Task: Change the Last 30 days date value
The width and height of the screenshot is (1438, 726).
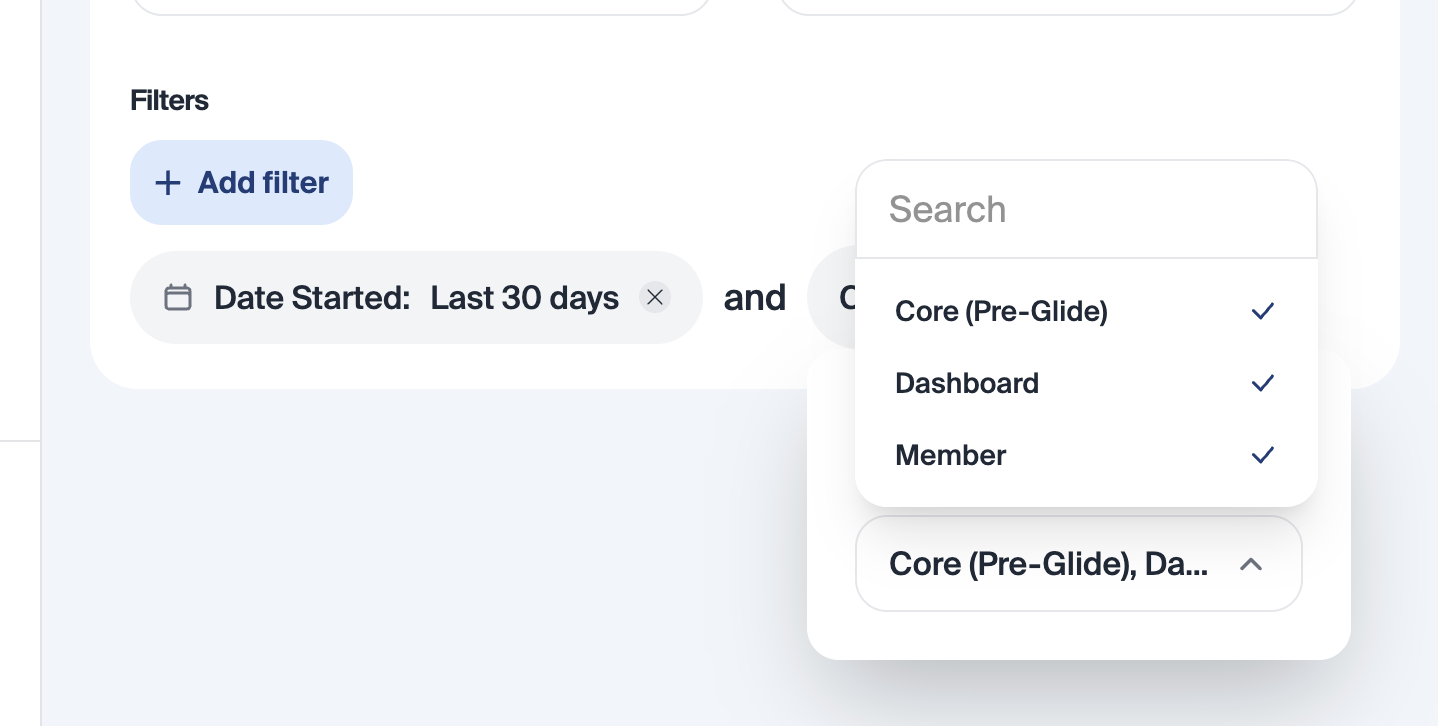Action: coord(524,298)
